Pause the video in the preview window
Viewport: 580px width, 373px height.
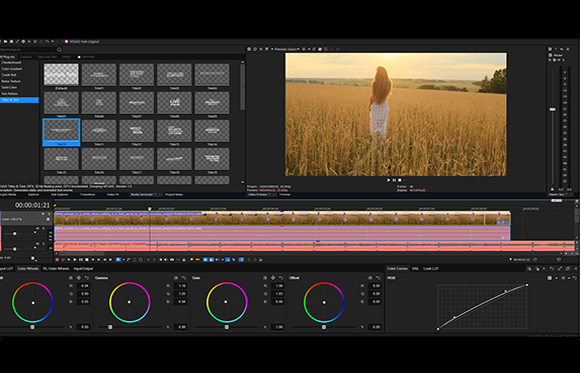pyautogui.click(x=394, y=180)
